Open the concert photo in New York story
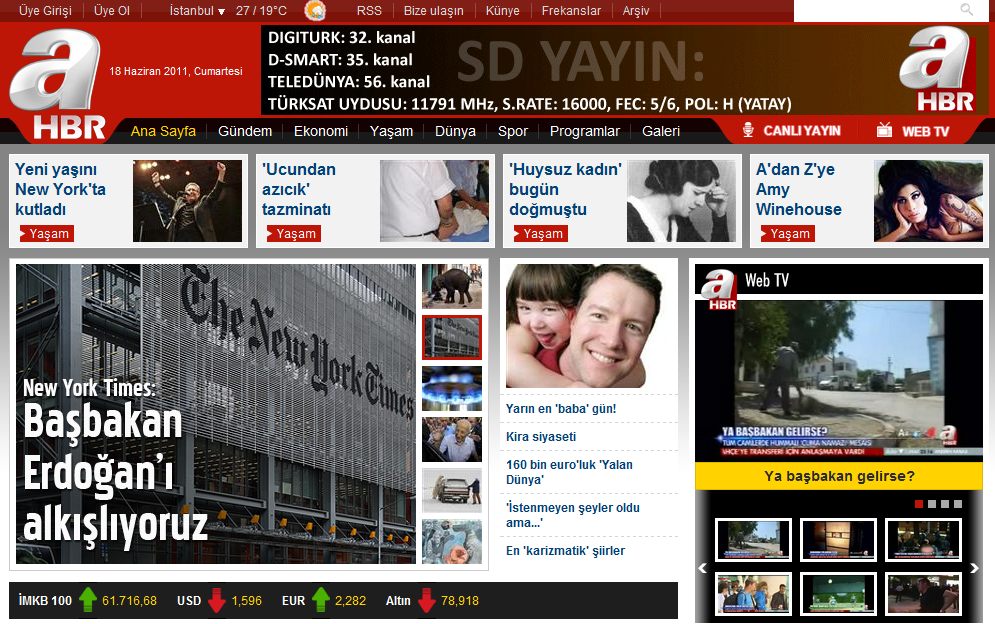The height and width of the screenshot is (624, 995). pos(187,201)
